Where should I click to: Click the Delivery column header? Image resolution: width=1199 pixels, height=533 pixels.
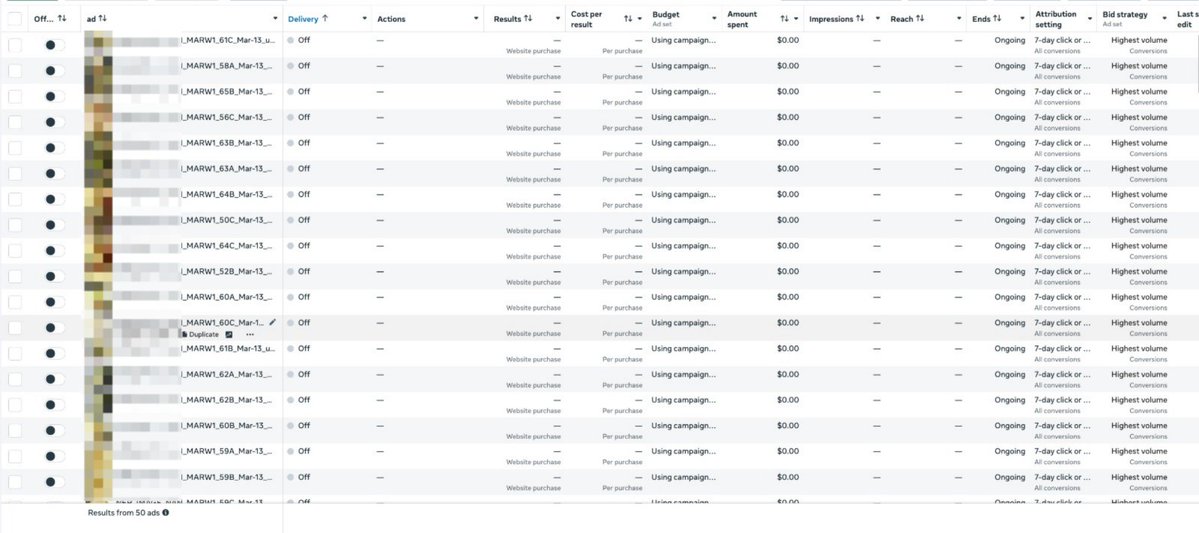click(x=303, y=18)
